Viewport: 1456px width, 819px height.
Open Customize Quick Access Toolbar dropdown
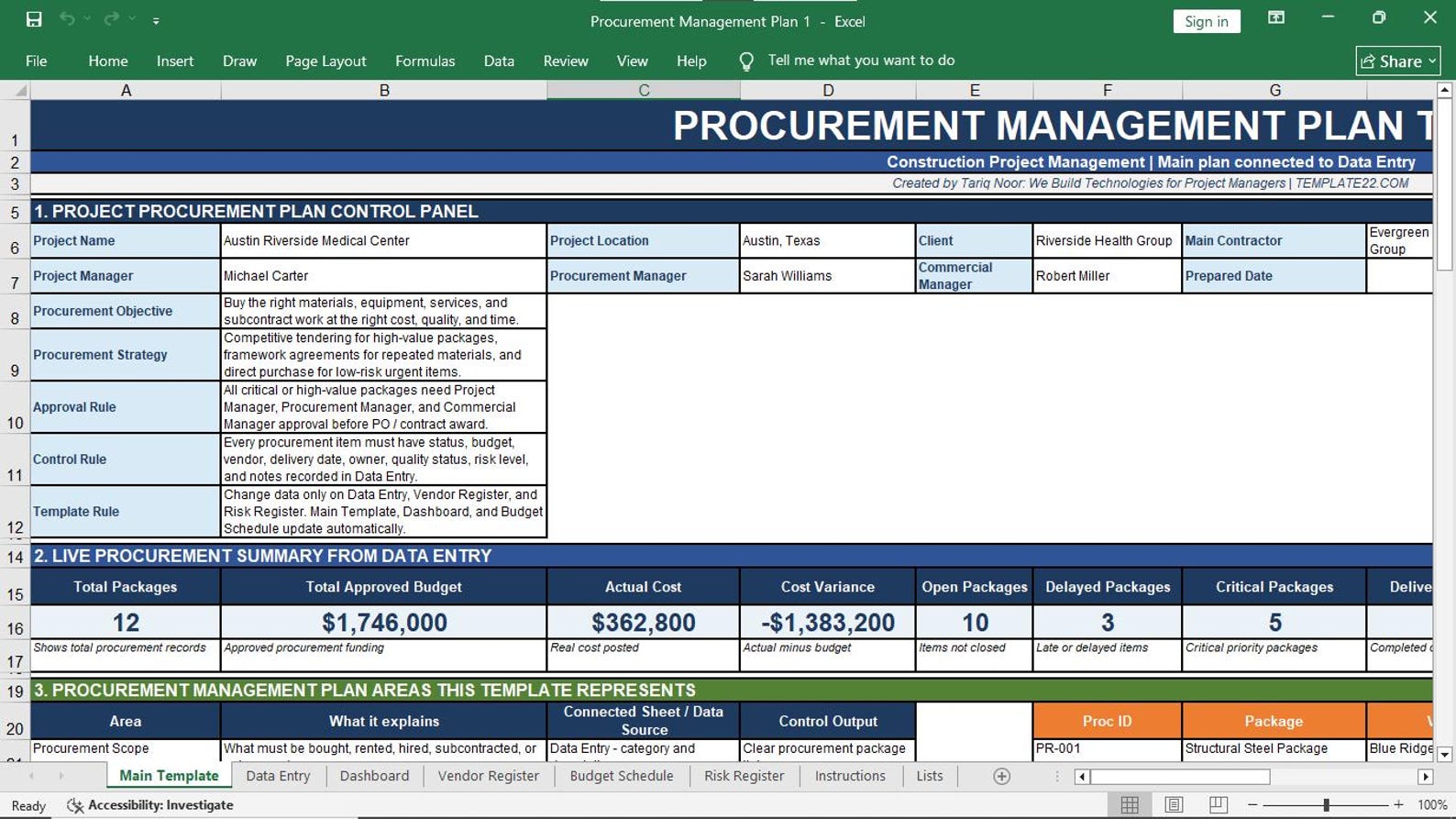point(156,20)
